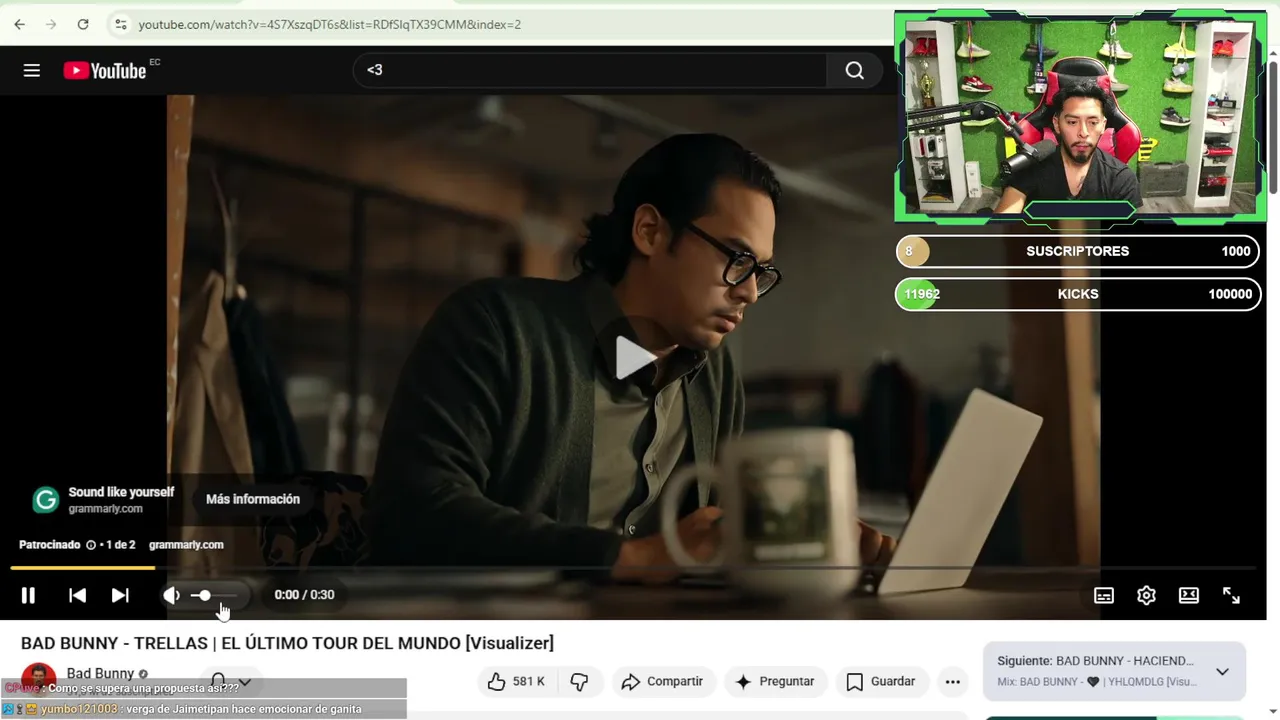Dislike the video

click(579, 681)
